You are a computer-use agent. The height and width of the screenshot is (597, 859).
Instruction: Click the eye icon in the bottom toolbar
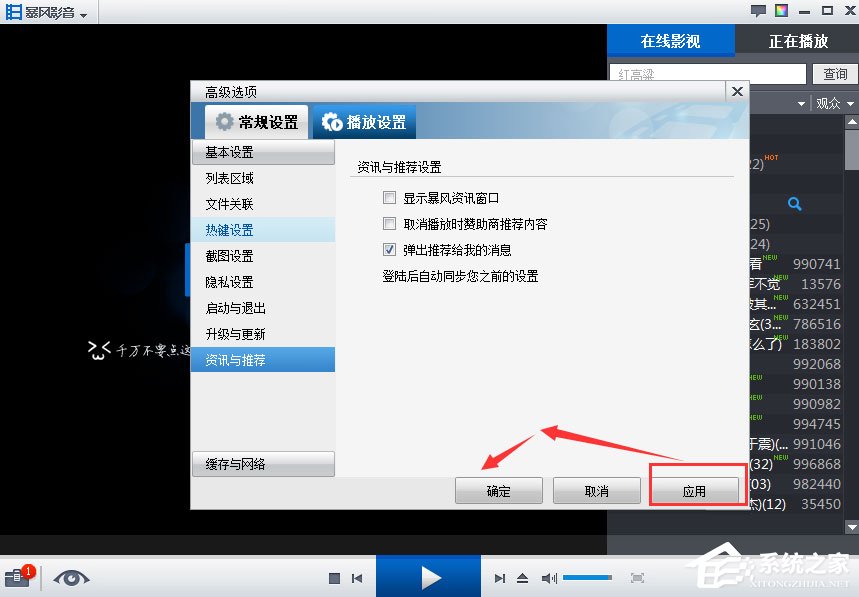71,577
